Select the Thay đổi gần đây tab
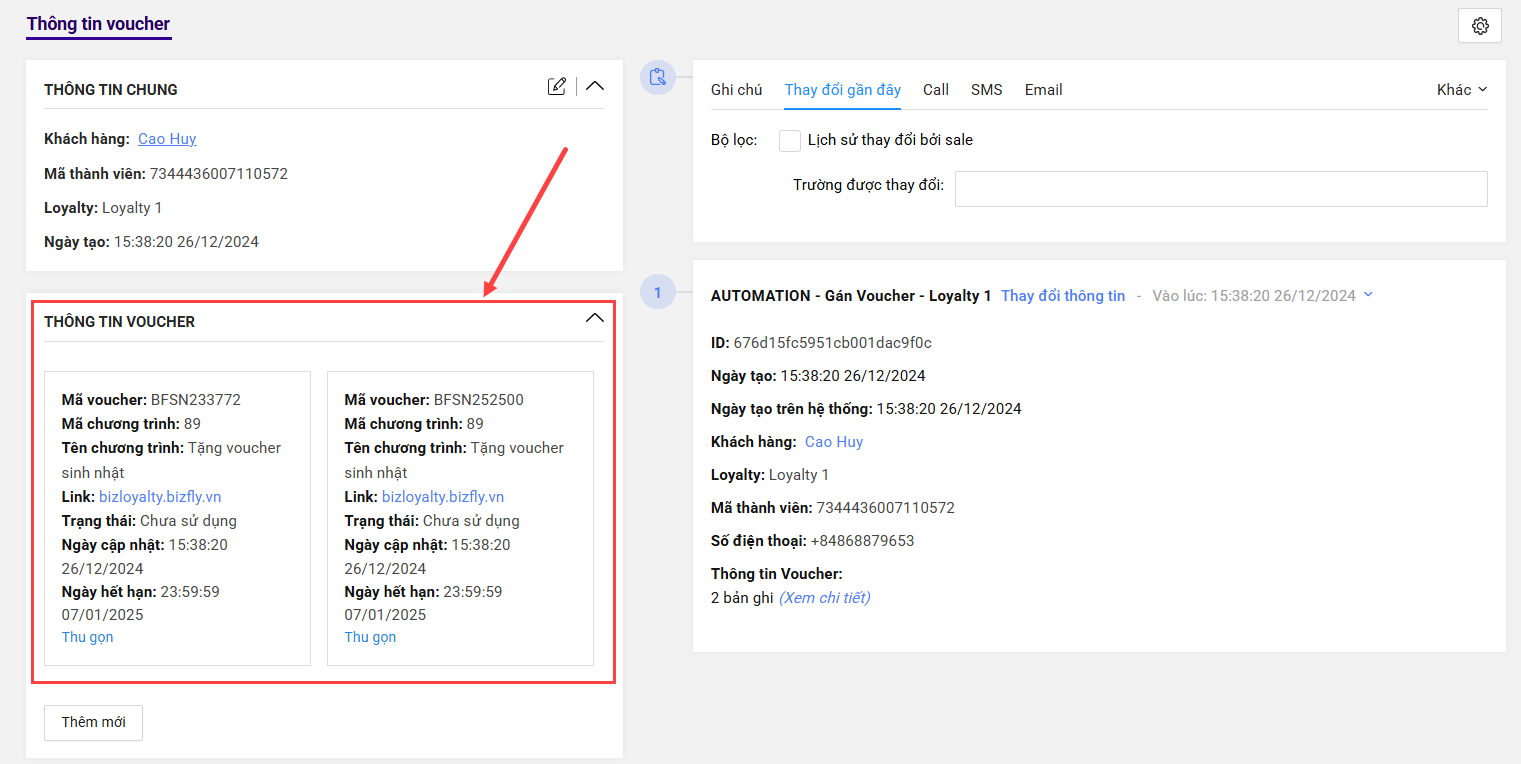 [843, 89]
